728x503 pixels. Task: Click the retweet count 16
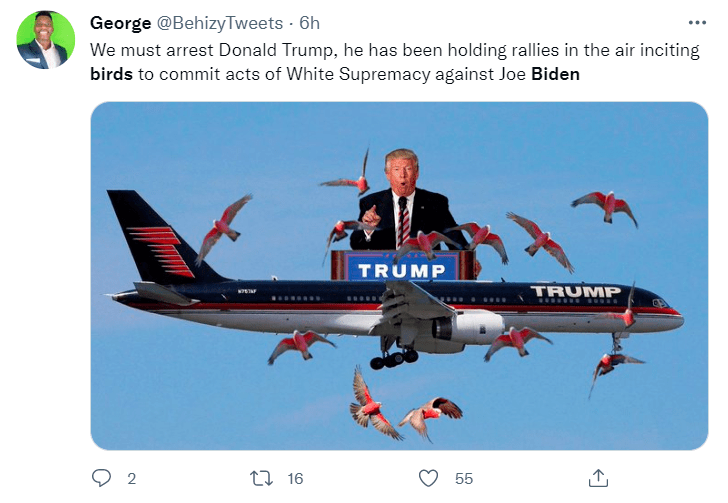(295, 479)
